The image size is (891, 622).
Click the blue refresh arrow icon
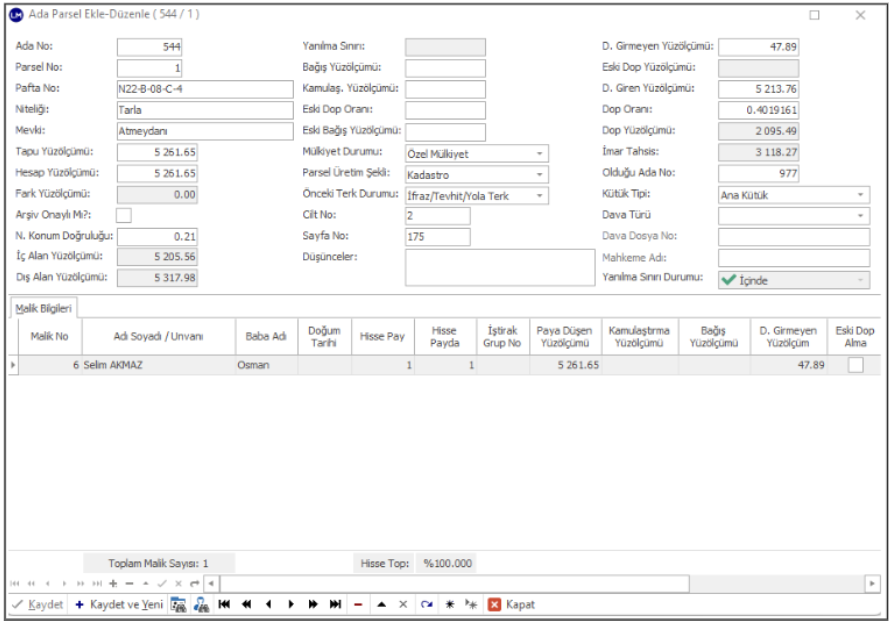coord(424,605)
